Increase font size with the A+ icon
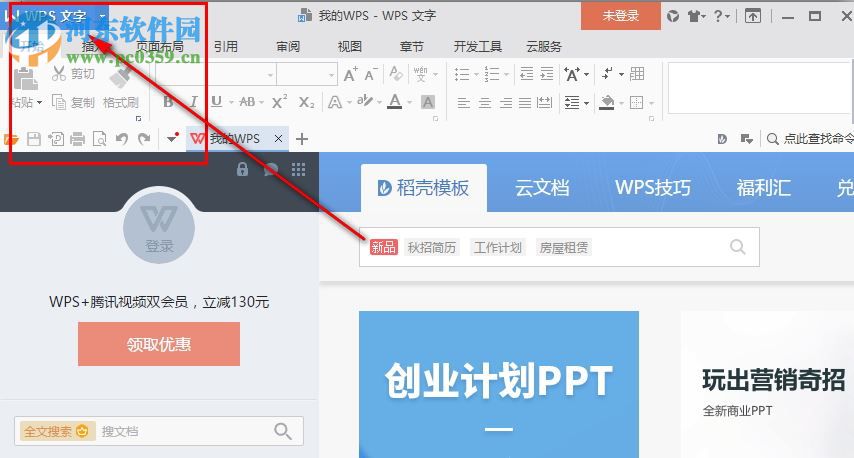Viewport: 854px width, 458px height. coord(350,74)
